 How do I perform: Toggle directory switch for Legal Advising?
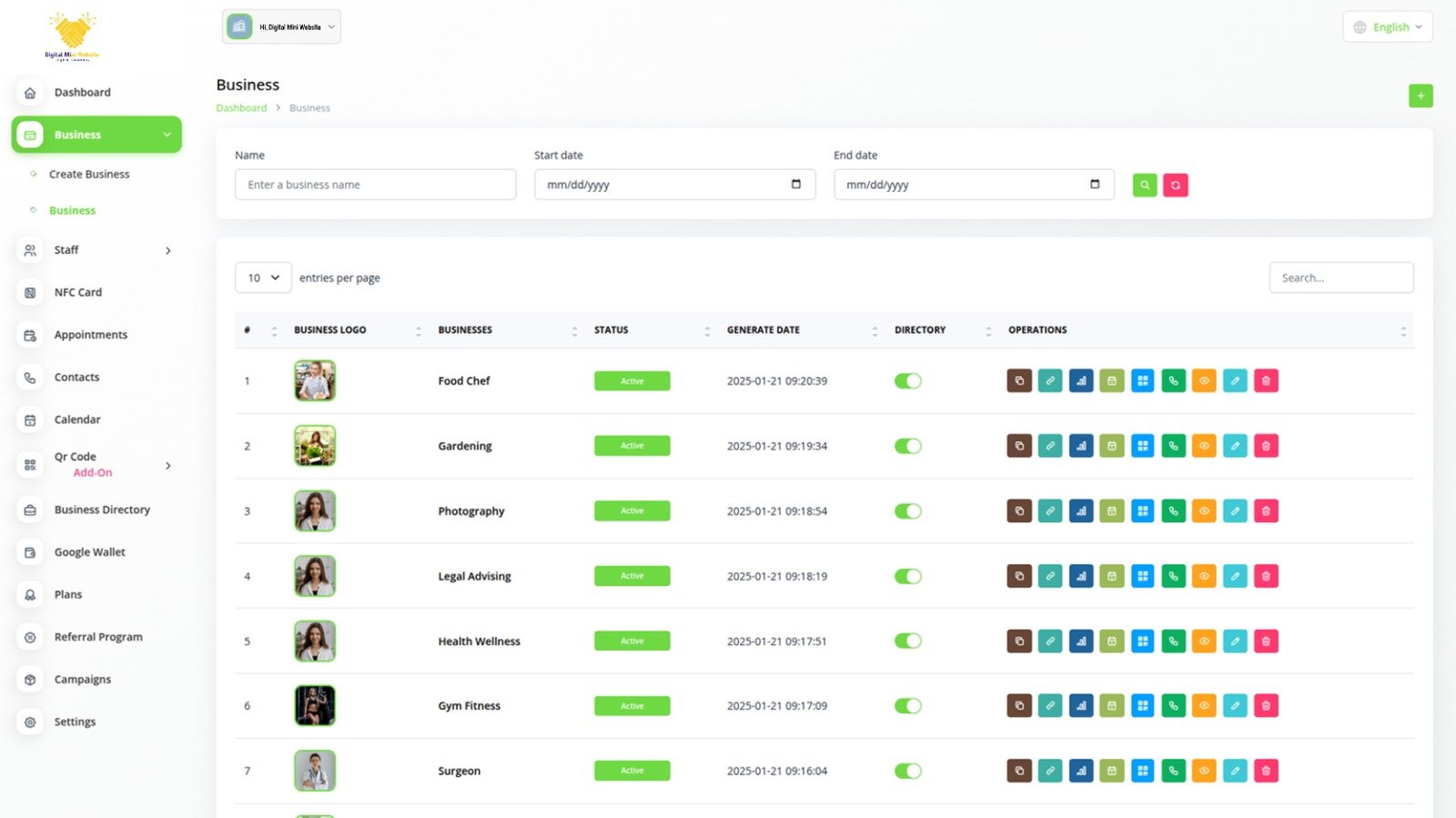(x=908, y=576)
